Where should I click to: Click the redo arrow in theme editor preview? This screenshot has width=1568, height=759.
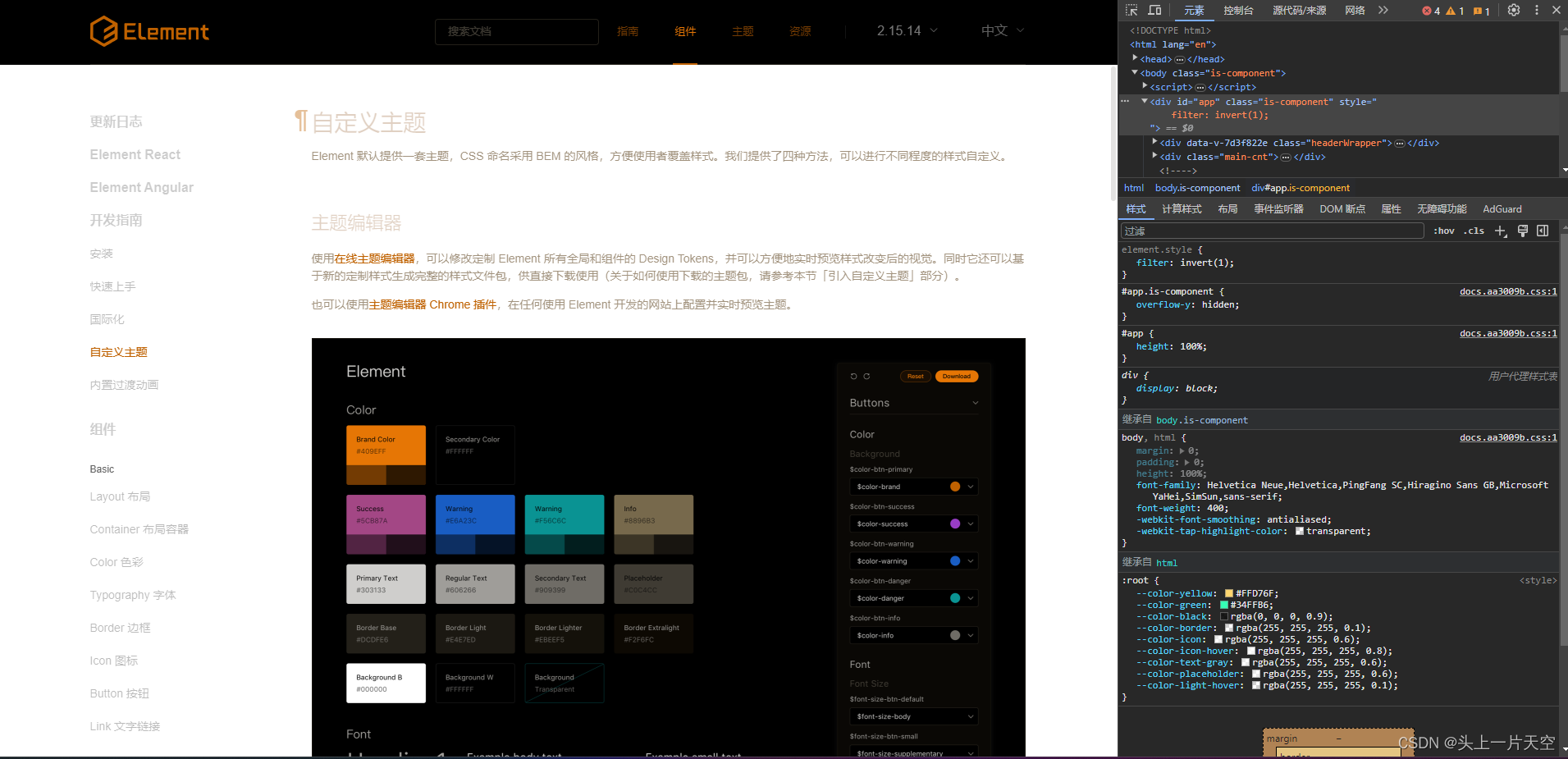866,377
